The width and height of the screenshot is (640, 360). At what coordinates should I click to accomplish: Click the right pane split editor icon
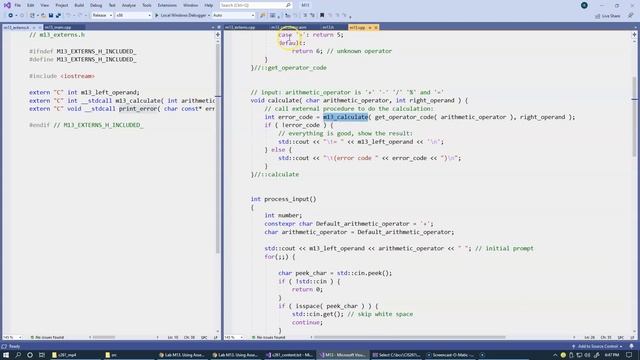point(634,35)
